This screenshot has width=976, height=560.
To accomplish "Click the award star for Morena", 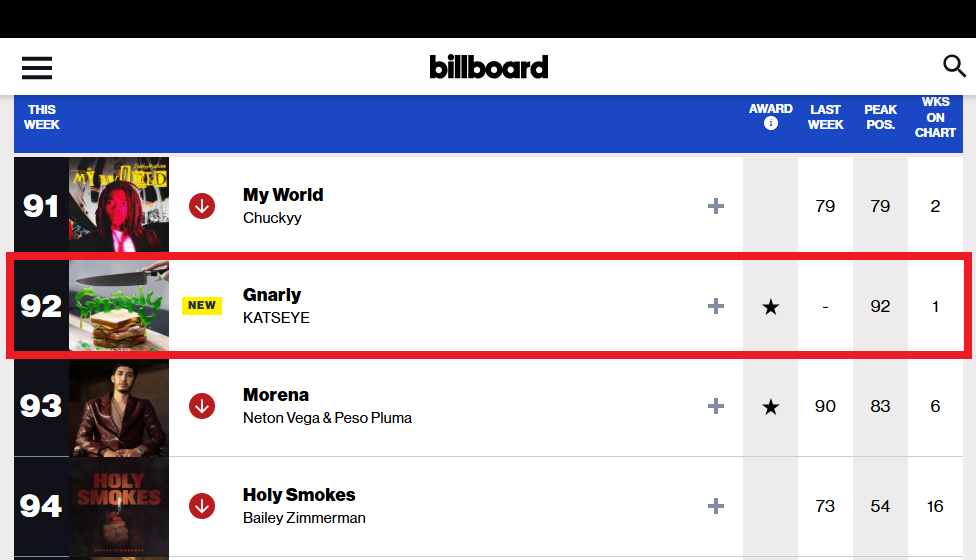I will [771, 406].
